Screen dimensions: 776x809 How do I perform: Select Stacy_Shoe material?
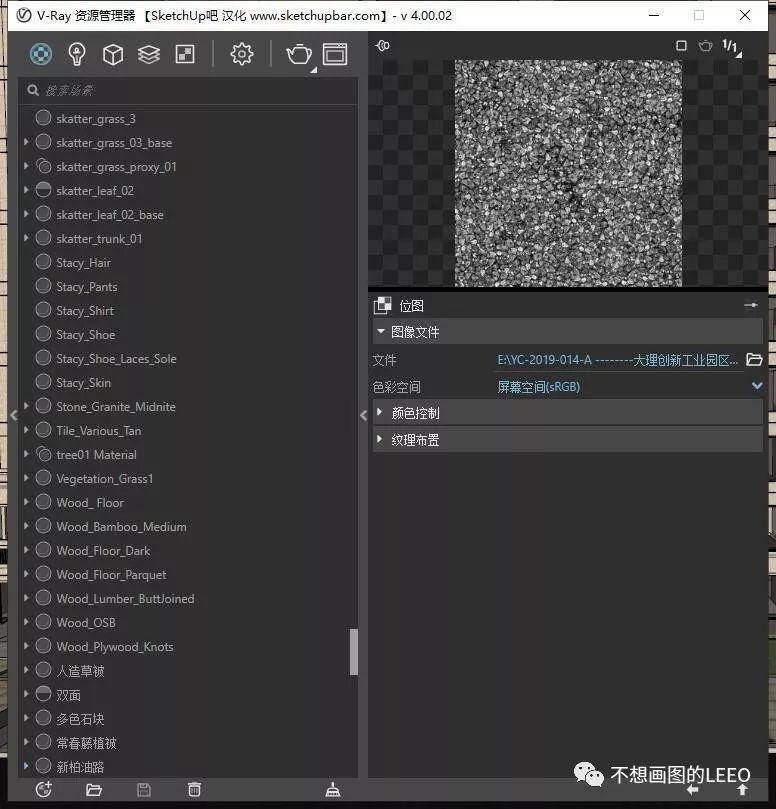click(x=86, y=335)
